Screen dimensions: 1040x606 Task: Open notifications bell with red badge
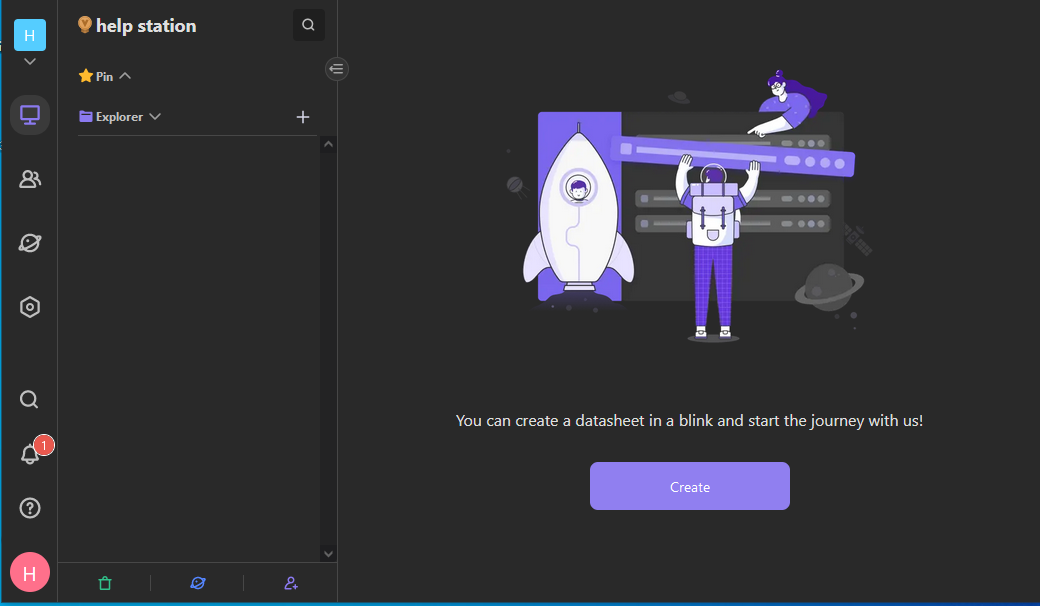(30, 454)
